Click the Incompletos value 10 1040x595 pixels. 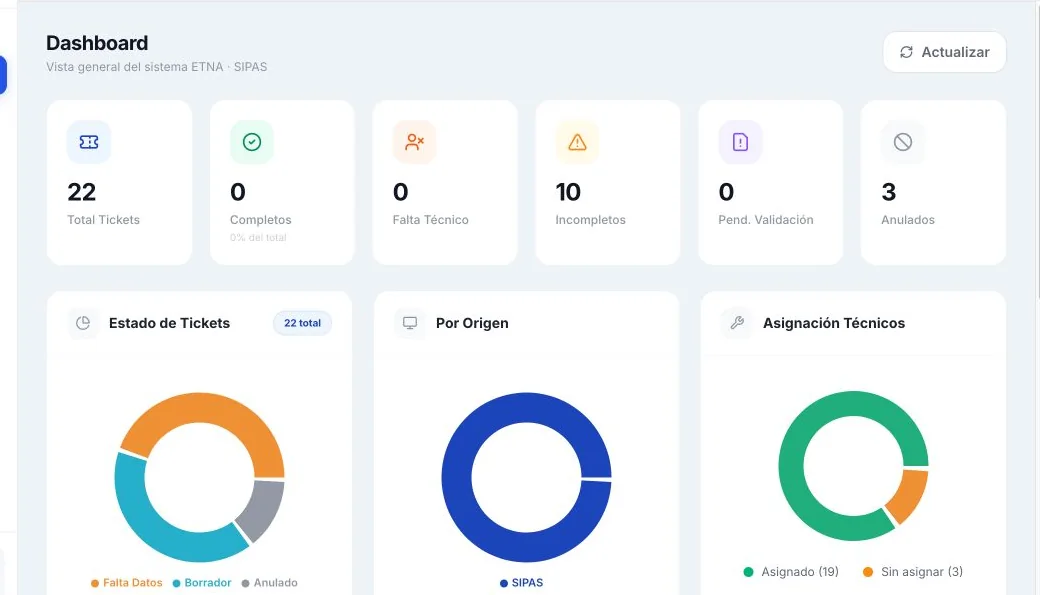[568, 192]
